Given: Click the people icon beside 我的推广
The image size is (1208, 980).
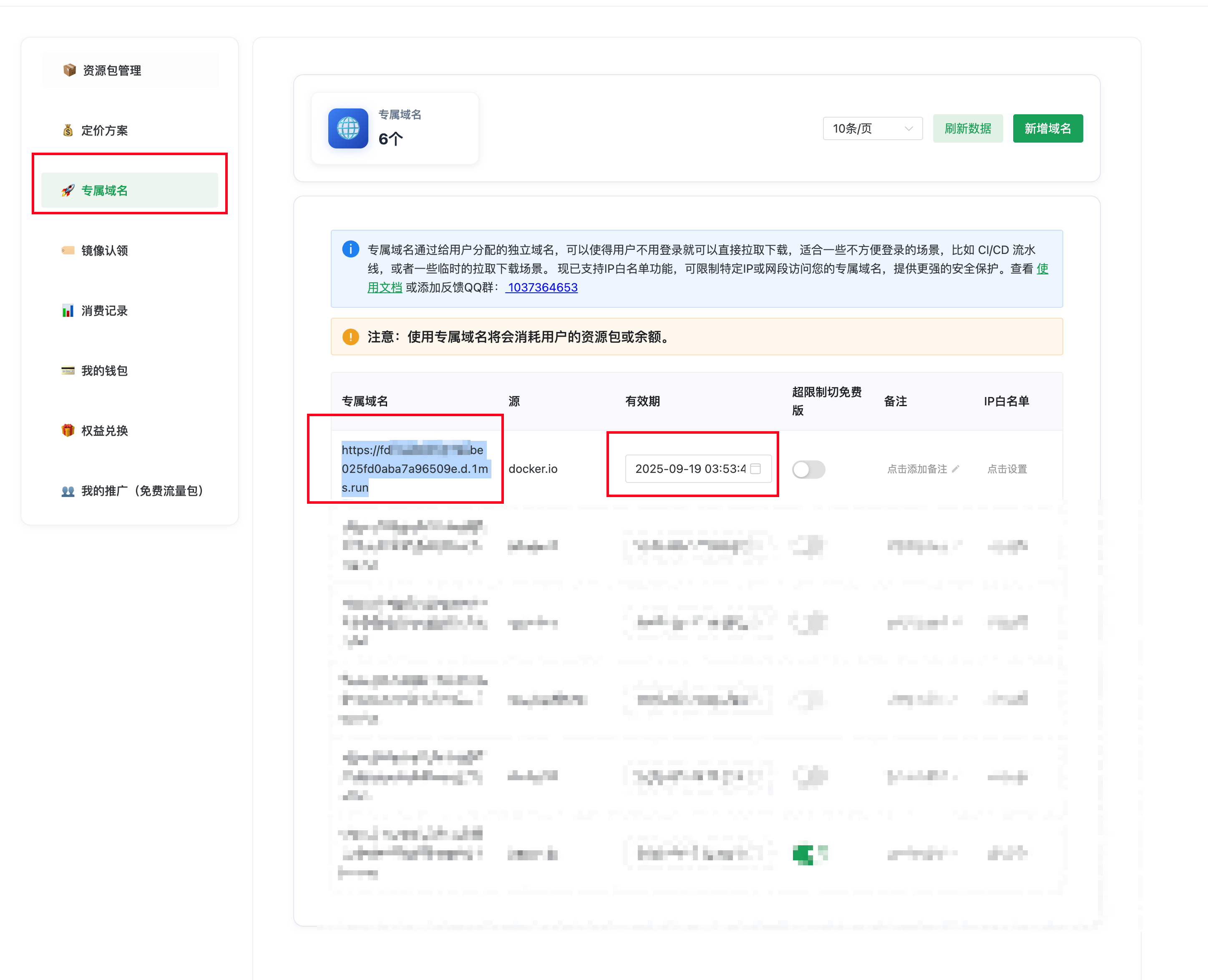Looking at the screenshot, I should click(68, 490).
